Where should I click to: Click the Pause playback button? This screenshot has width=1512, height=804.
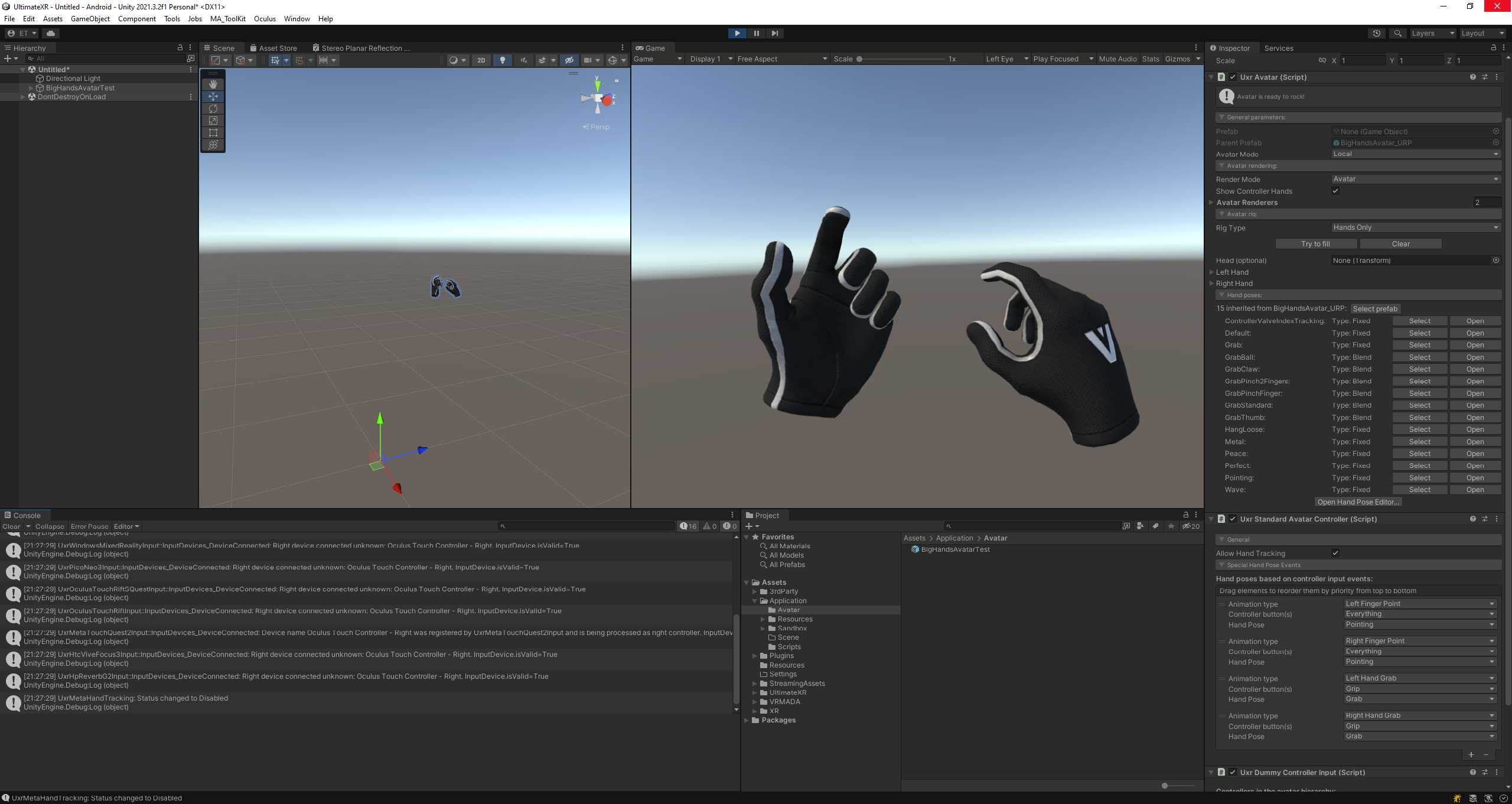pos(756,34)
